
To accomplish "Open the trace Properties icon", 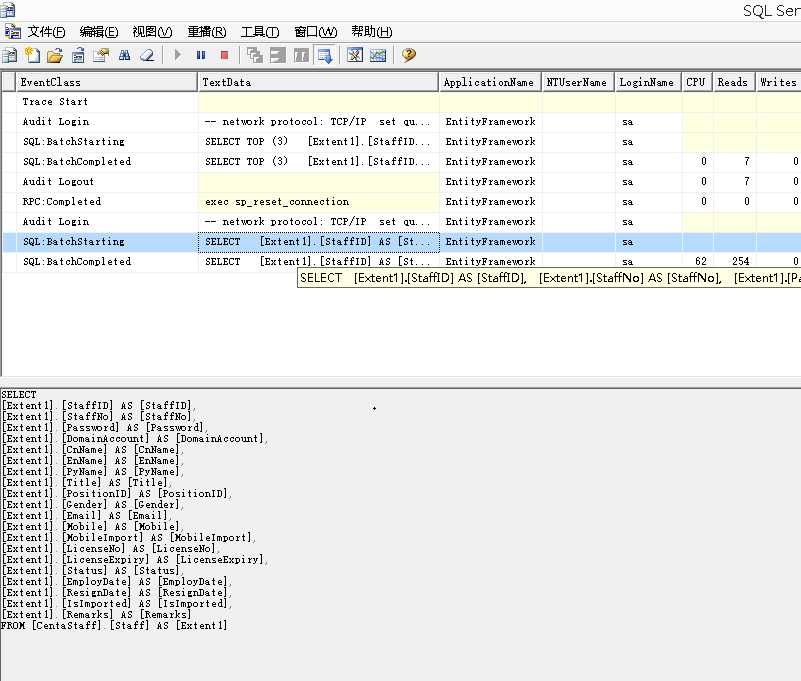I will click(x=101, y=55).
